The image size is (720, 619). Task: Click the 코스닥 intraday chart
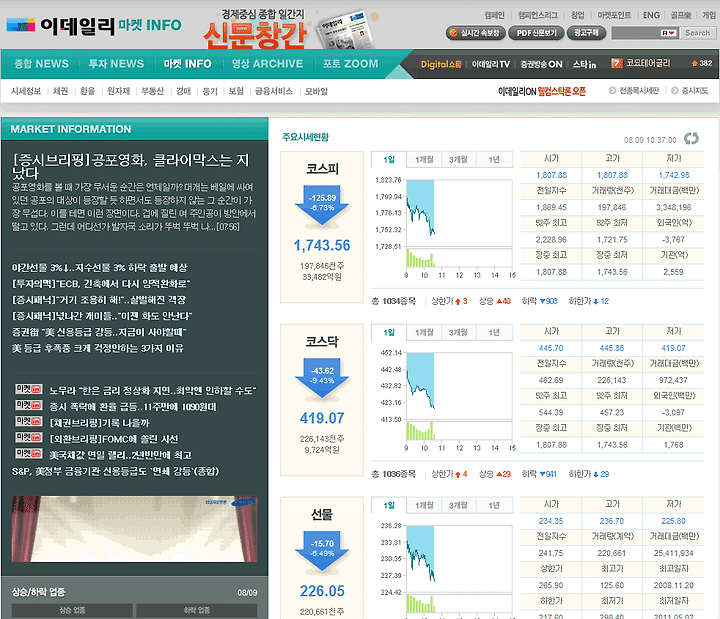click(459, 396)
